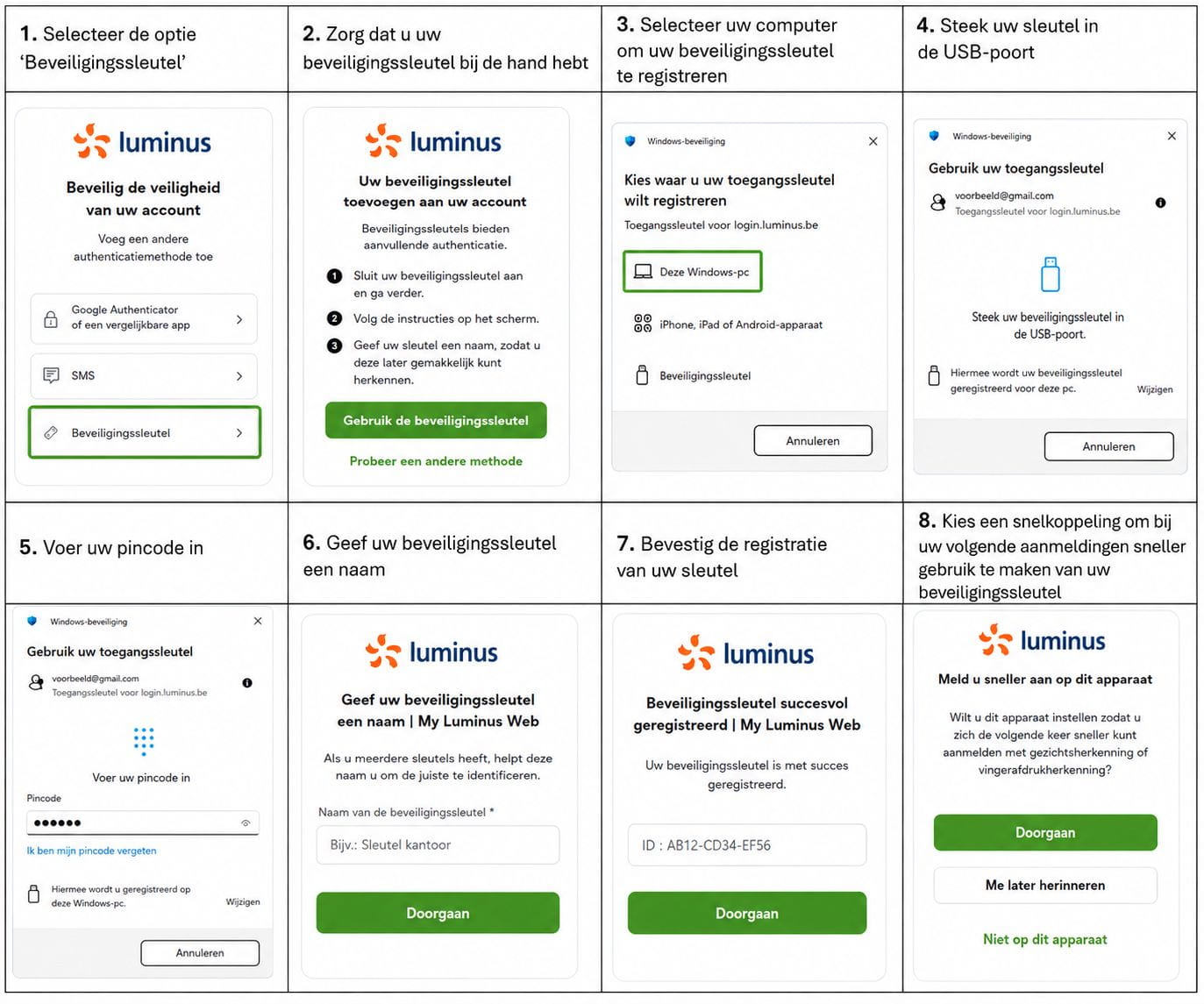Click the info icon next to voorbeeld@gmail.com in step 4
Image resolution: width=1204 pixels, height=1004 pixels.
click(x=1160, y=203)
